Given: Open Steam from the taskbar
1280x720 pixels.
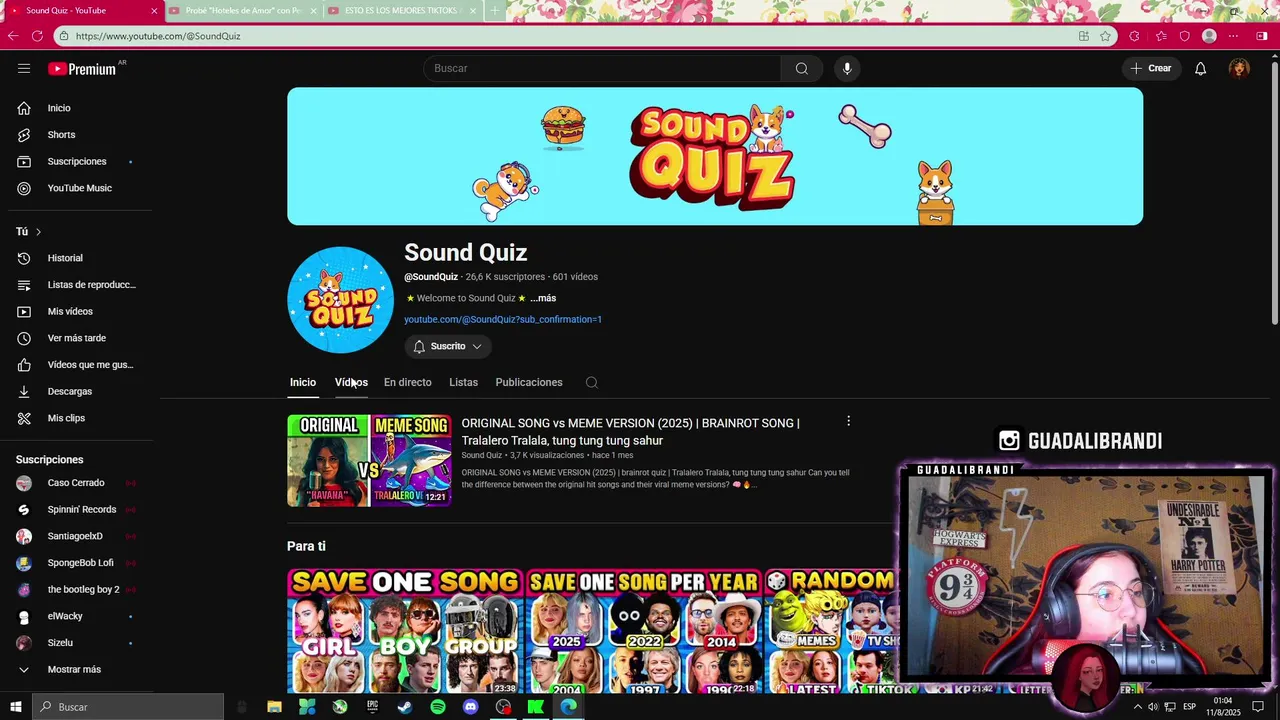Looking at the screenshot, I should pos(405,707).
